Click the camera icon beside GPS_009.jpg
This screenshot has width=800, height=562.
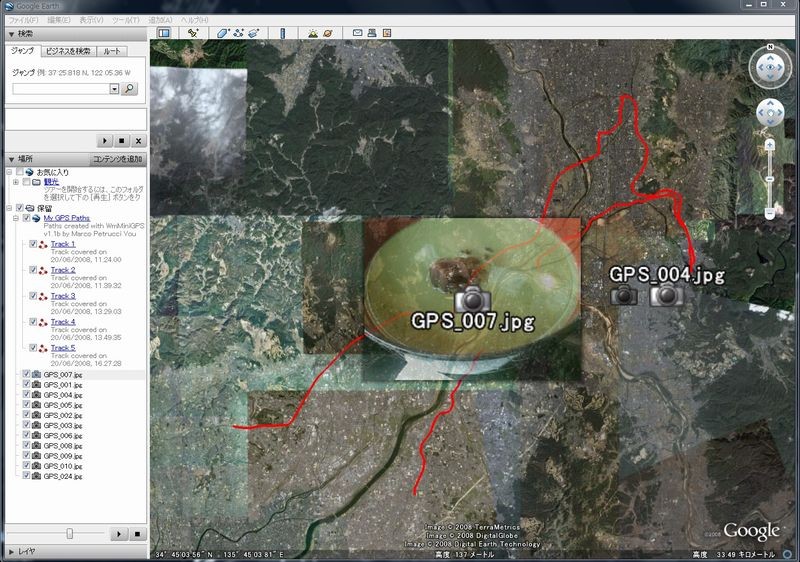(36, 455)
